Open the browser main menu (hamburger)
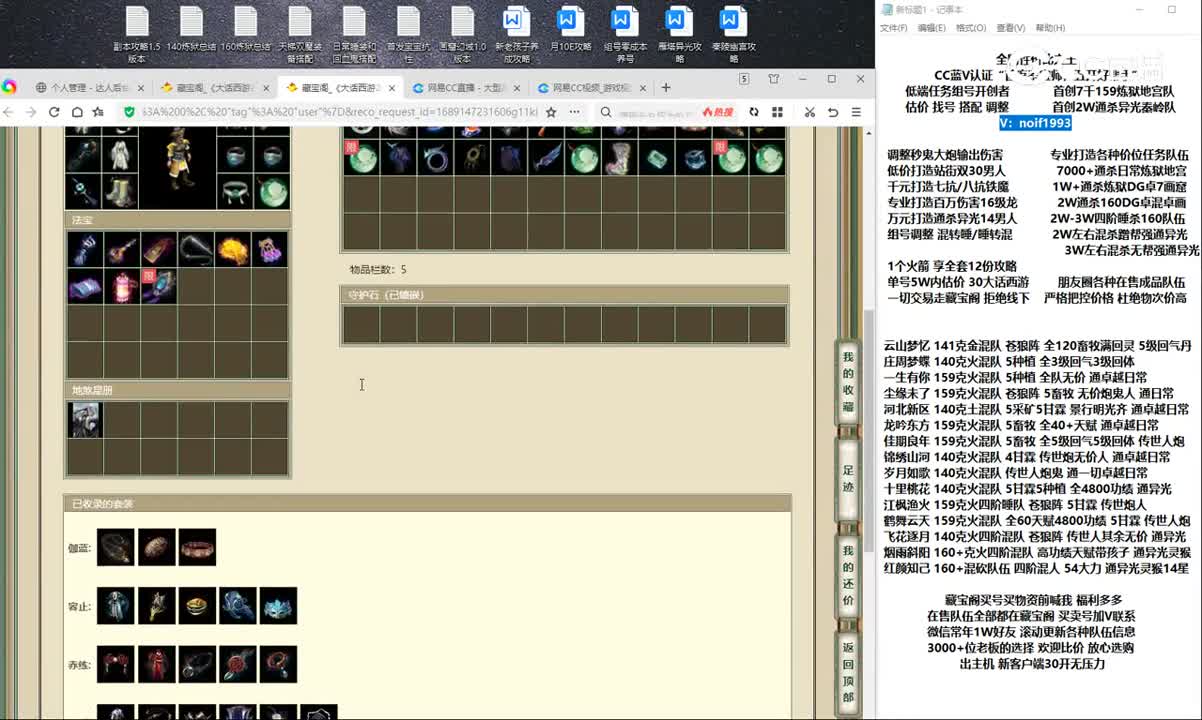This screenshot has width=1202, height=720. click(x=856, y=112)
